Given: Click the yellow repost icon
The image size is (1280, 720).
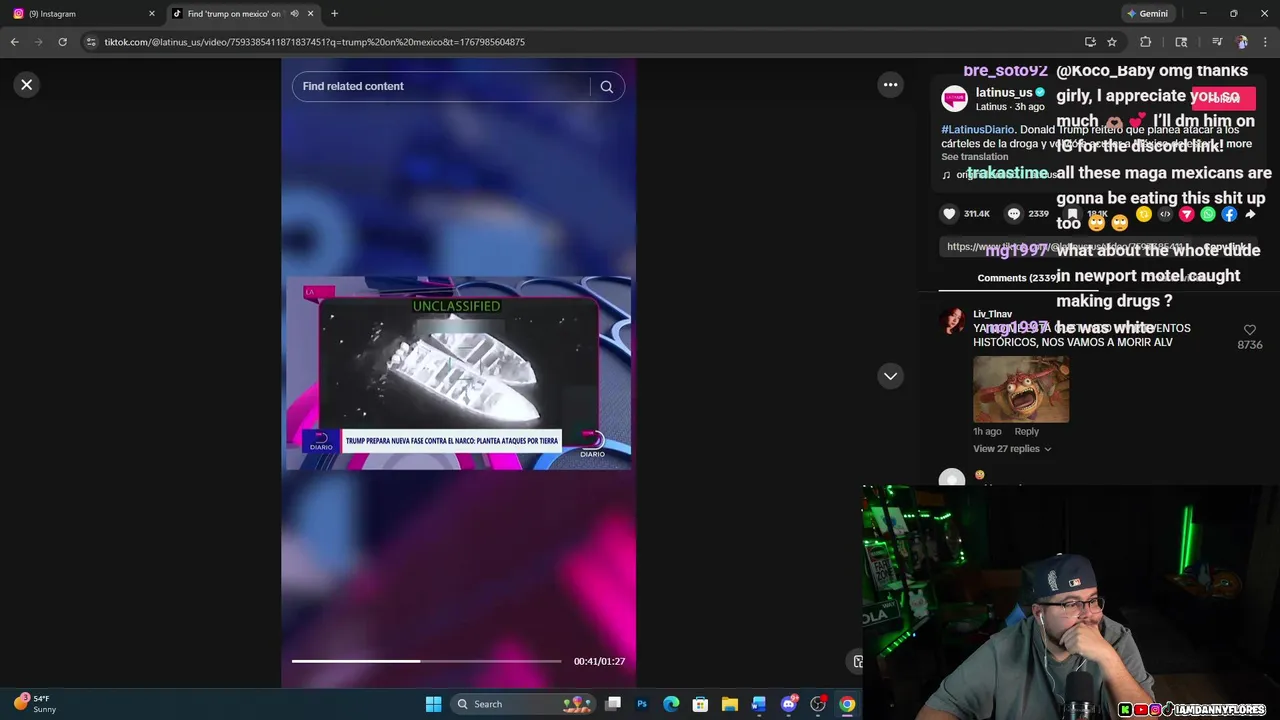Looking at the screenshot, I should (x=1144, y=214).
